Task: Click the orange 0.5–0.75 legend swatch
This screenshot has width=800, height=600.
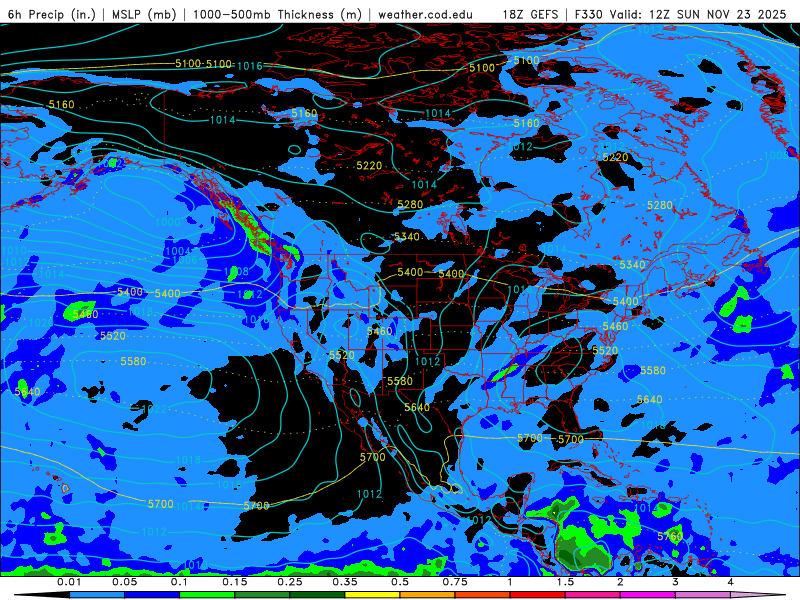Action: point(428,595)
